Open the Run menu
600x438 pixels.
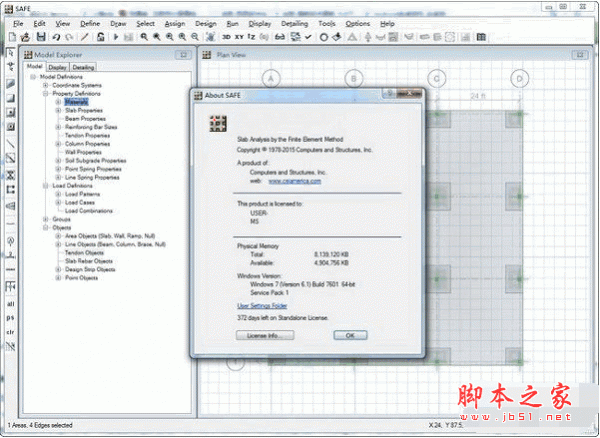[x=232, y=24]
